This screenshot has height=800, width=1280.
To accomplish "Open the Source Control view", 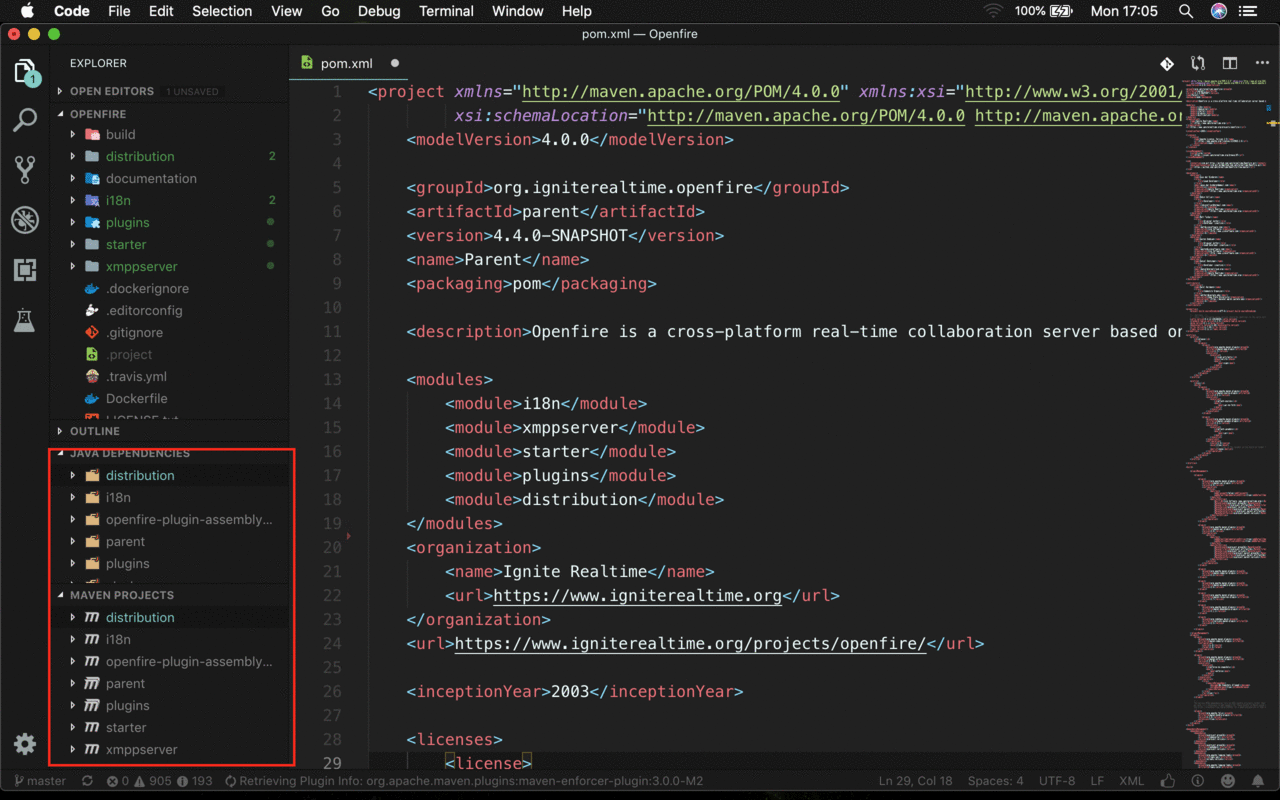I will click(25, 169).
